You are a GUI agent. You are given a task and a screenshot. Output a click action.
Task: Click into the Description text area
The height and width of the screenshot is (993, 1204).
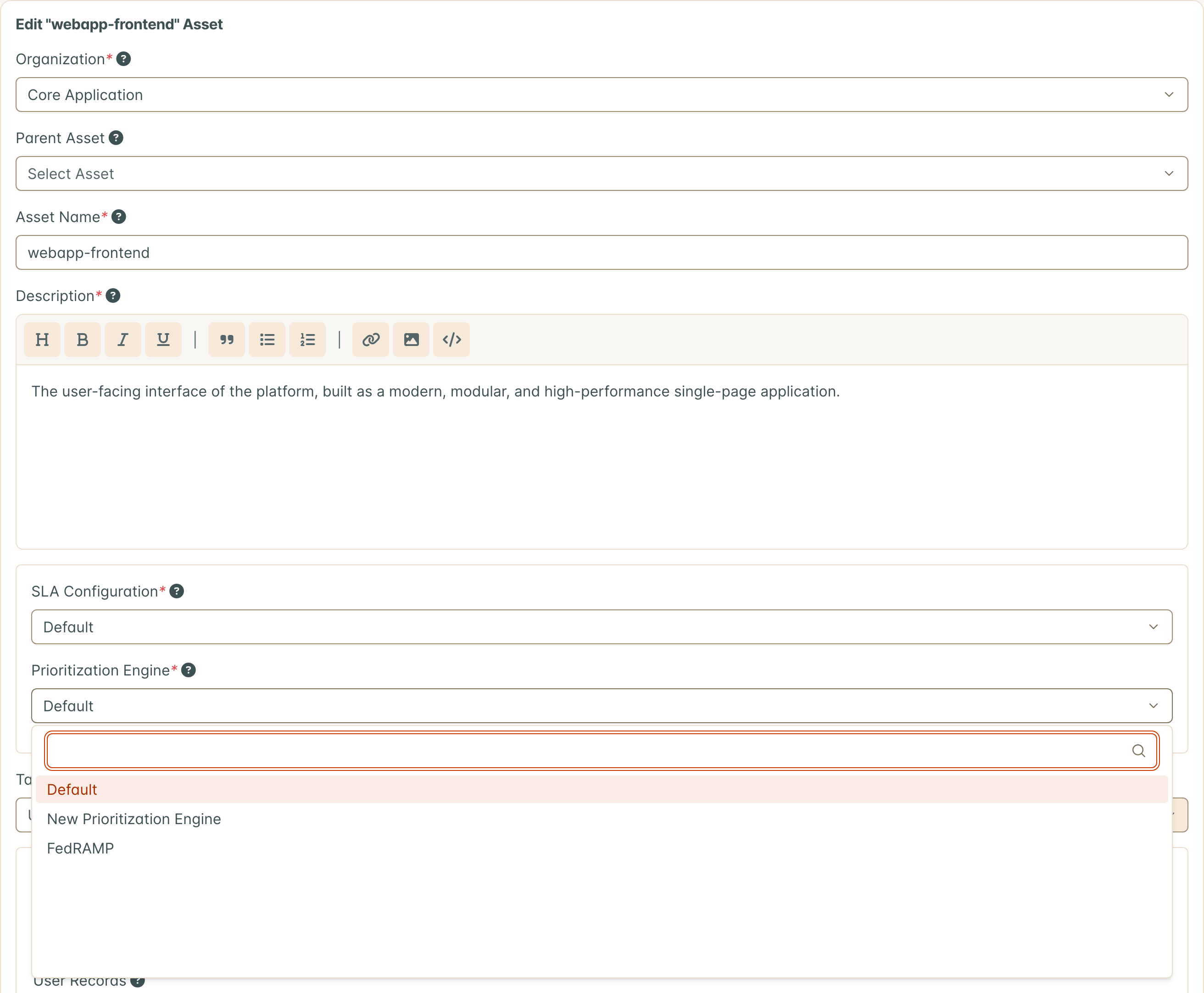[x=602, y=457]
